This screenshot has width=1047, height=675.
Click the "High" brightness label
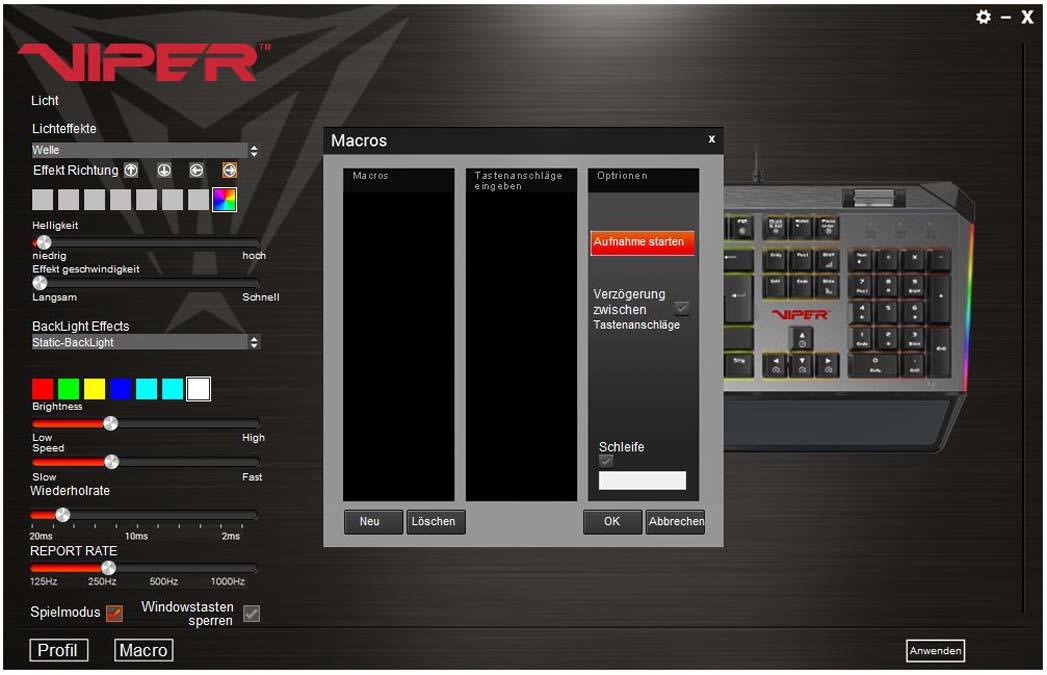[x=253, y=438]
